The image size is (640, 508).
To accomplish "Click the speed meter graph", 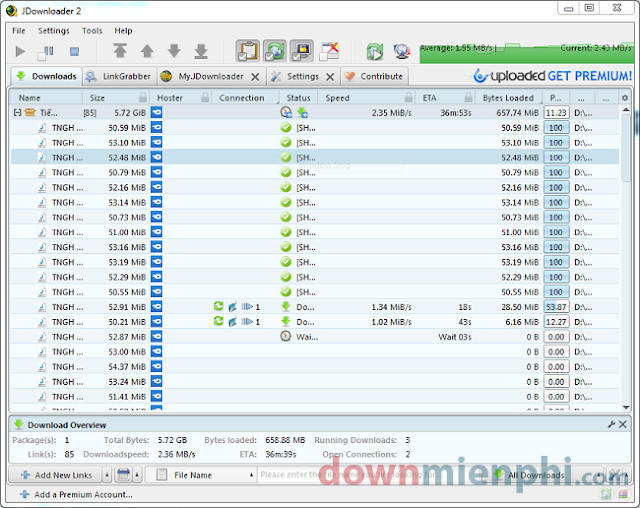I will (527, 53).
